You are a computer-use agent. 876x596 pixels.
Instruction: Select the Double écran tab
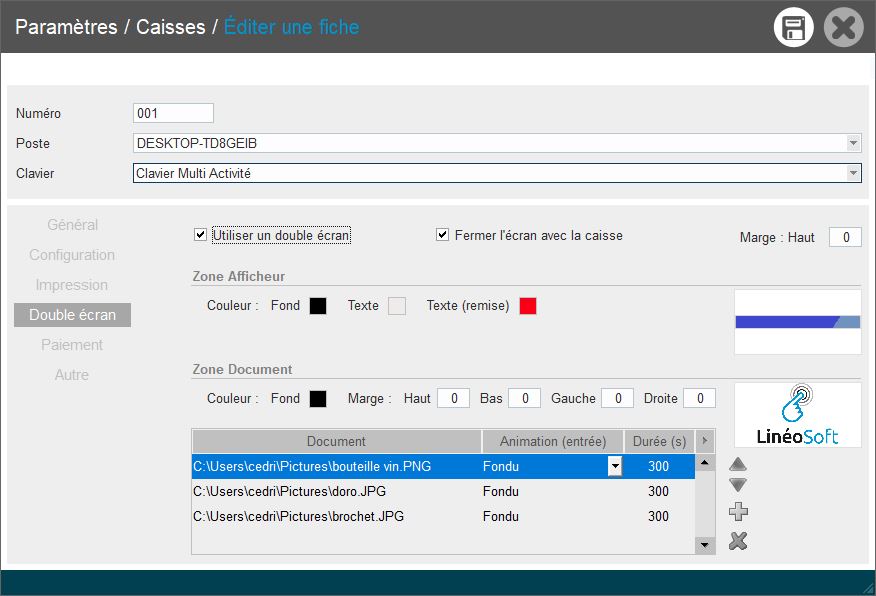coord(73,315)
